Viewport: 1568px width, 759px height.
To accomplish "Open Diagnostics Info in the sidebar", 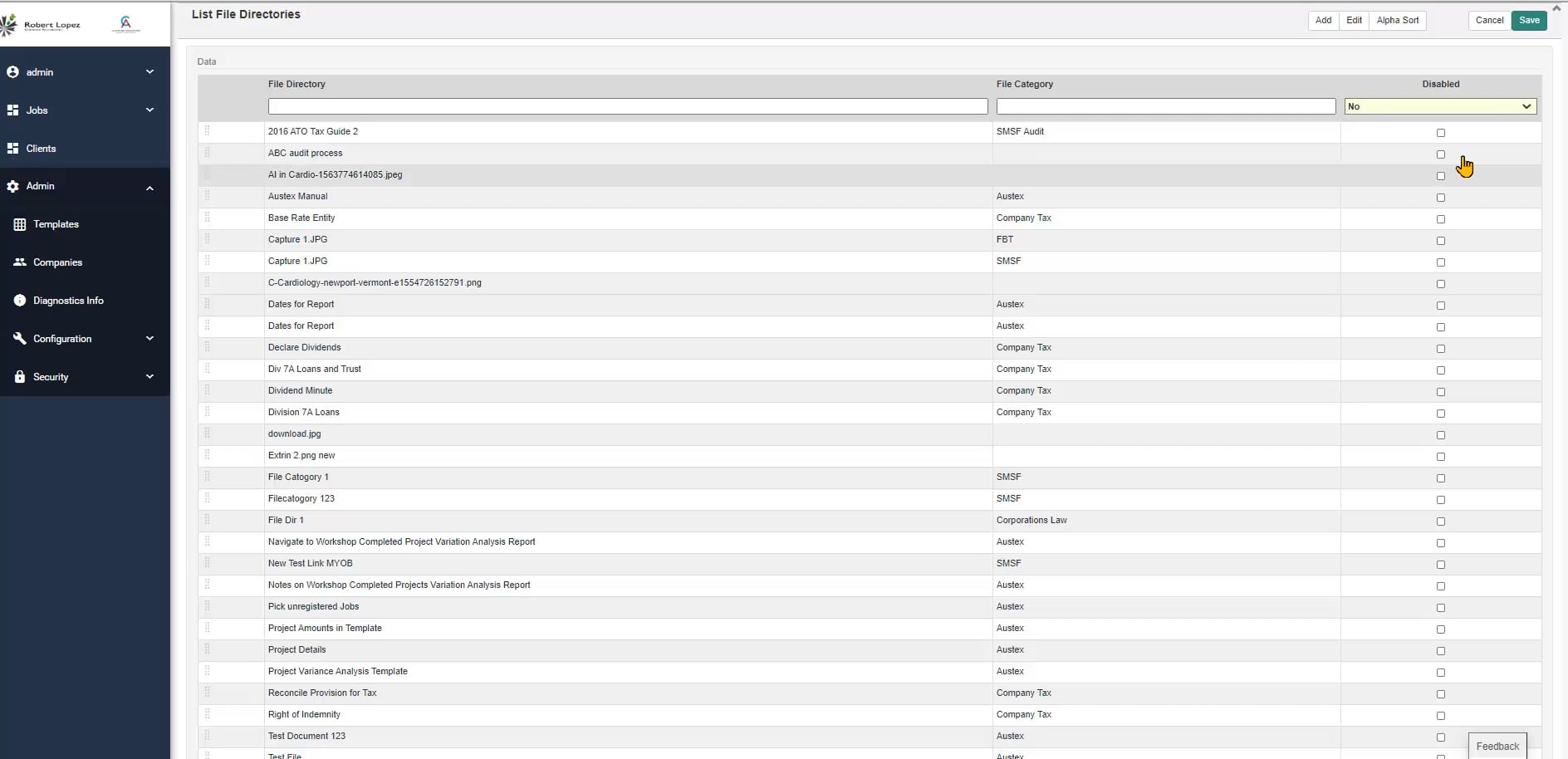I will [x=68, y=301].
